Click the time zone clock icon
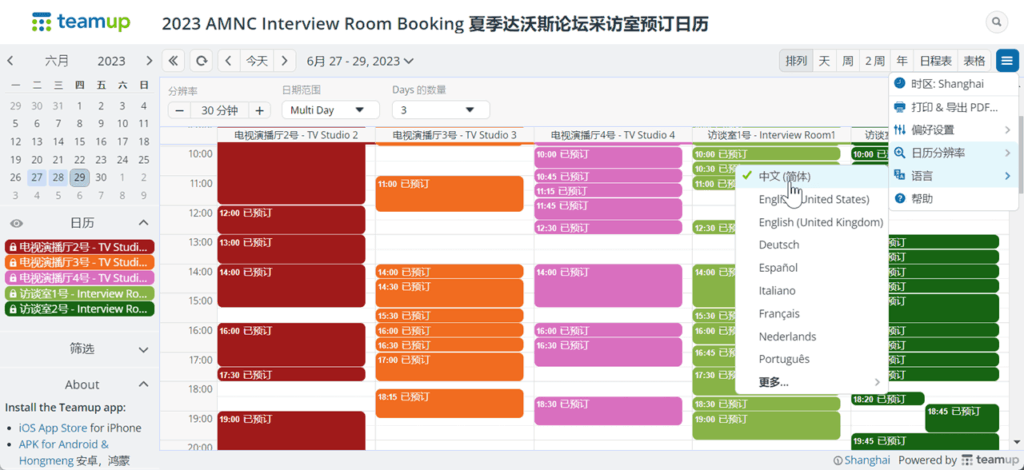 899,84
